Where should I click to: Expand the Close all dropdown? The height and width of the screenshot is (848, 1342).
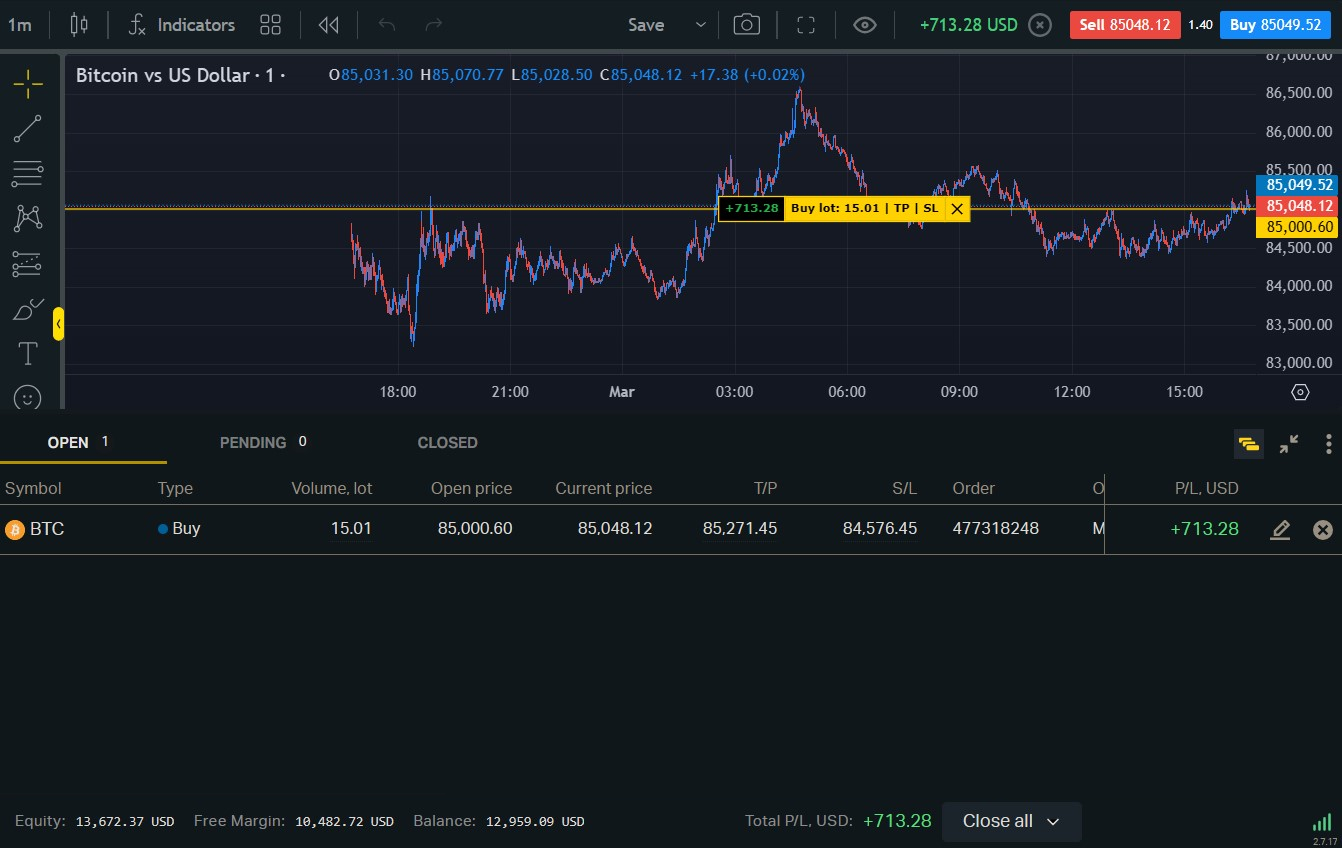pyautogui.click(x=1052, y=821)
